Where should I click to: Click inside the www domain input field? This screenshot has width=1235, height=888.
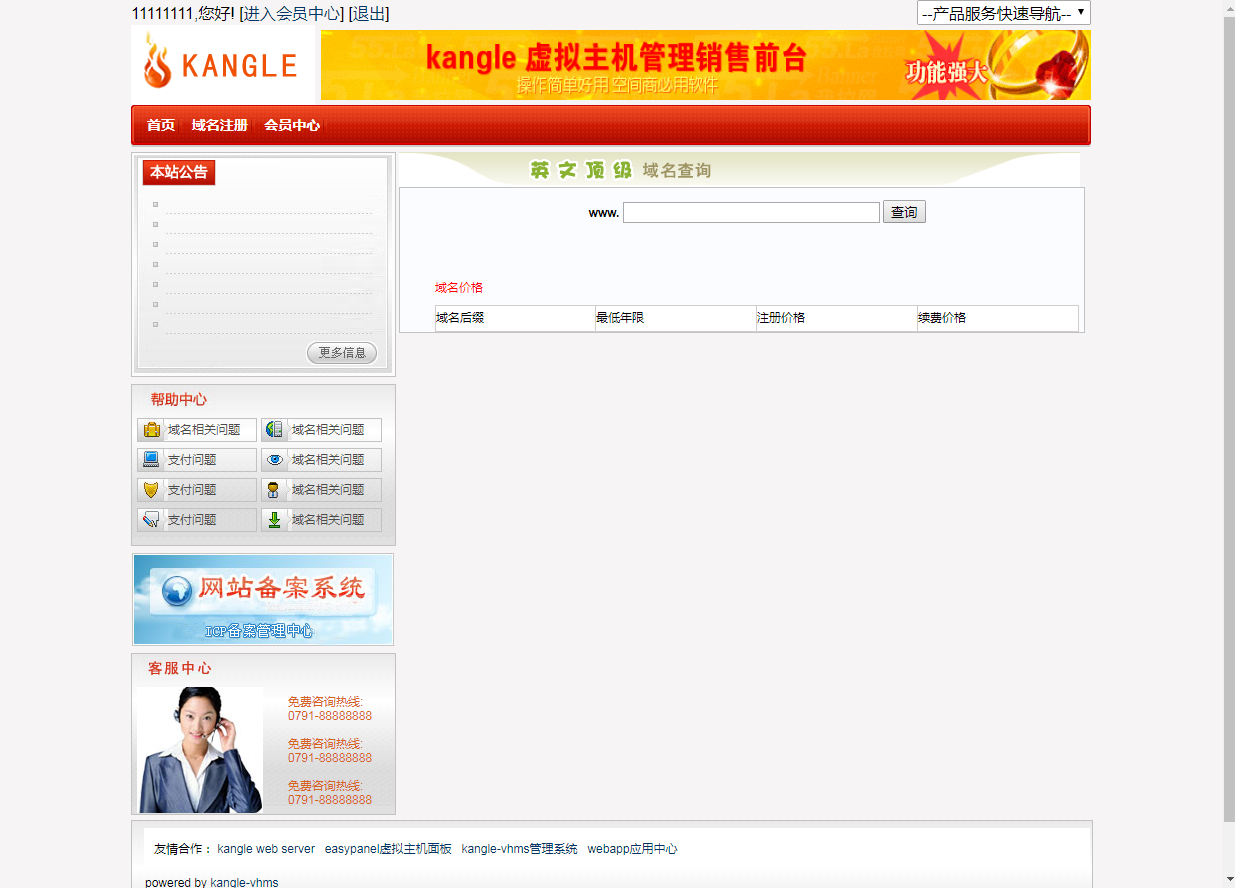(750, 211)
